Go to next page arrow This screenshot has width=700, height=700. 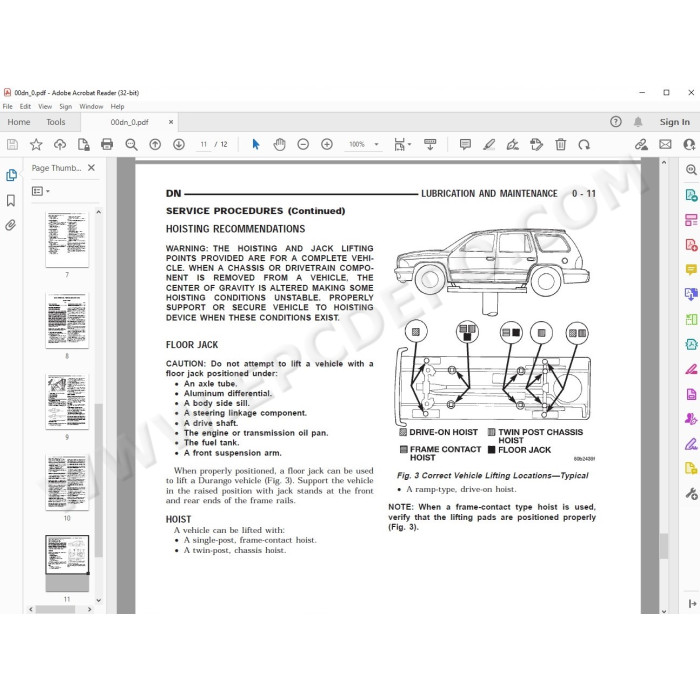tap(179, 144)
